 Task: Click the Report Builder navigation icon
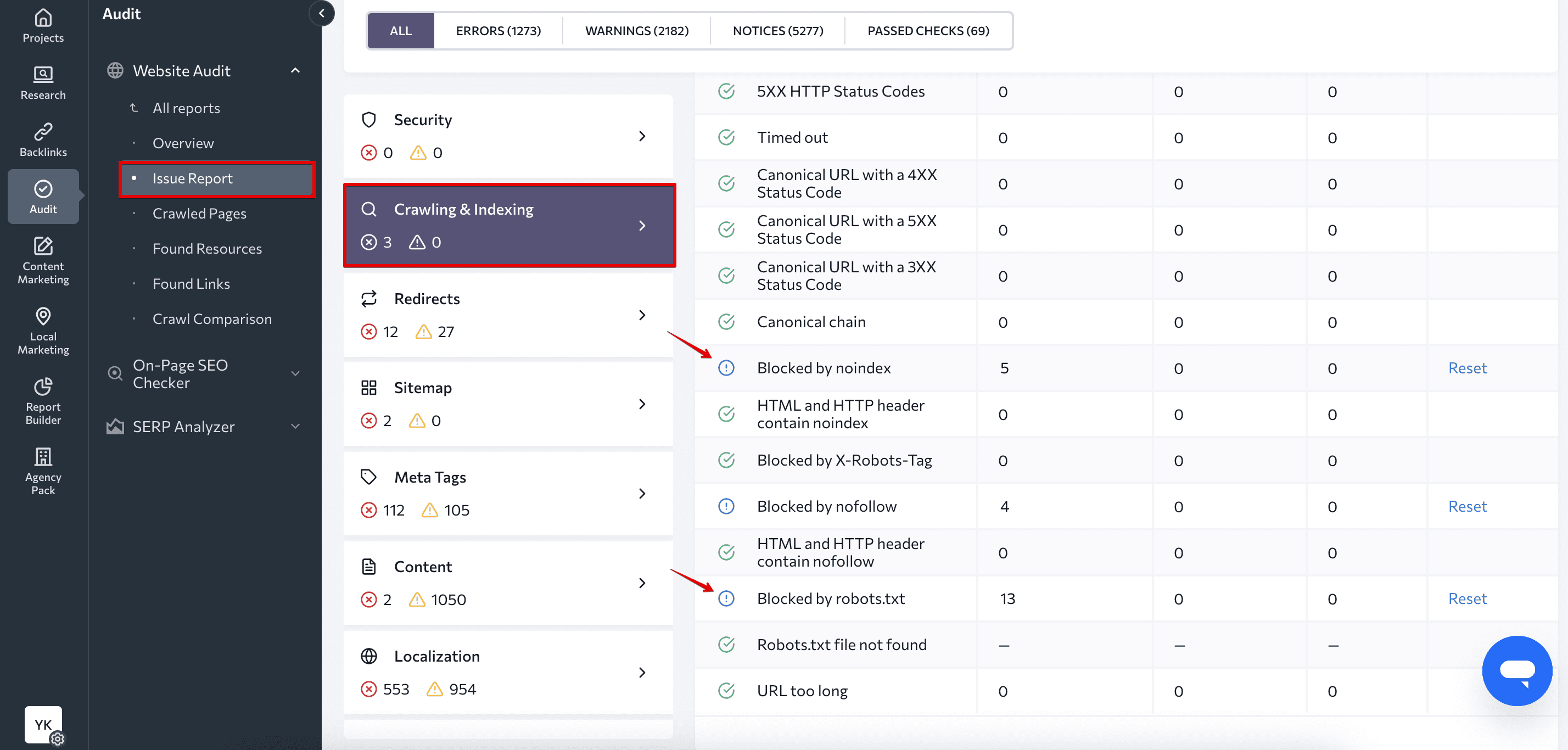coord(43,399)
